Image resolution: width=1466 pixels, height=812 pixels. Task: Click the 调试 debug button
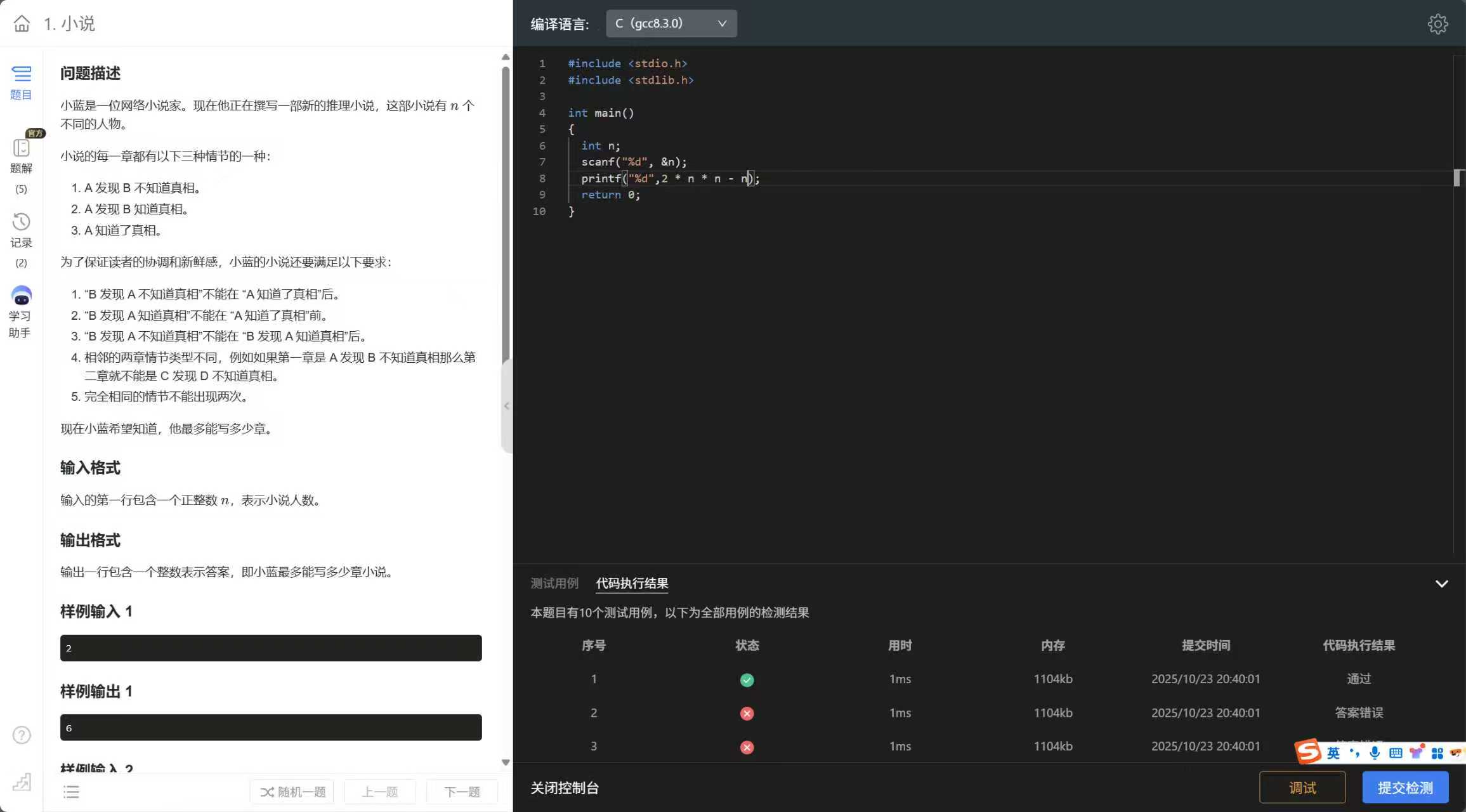pyautogui.click(x=1302, y=787)
